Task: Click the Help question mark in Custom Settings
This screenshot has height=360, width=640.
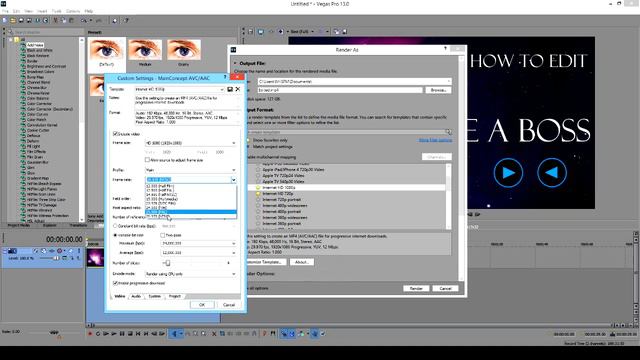Action: (225, 77)
